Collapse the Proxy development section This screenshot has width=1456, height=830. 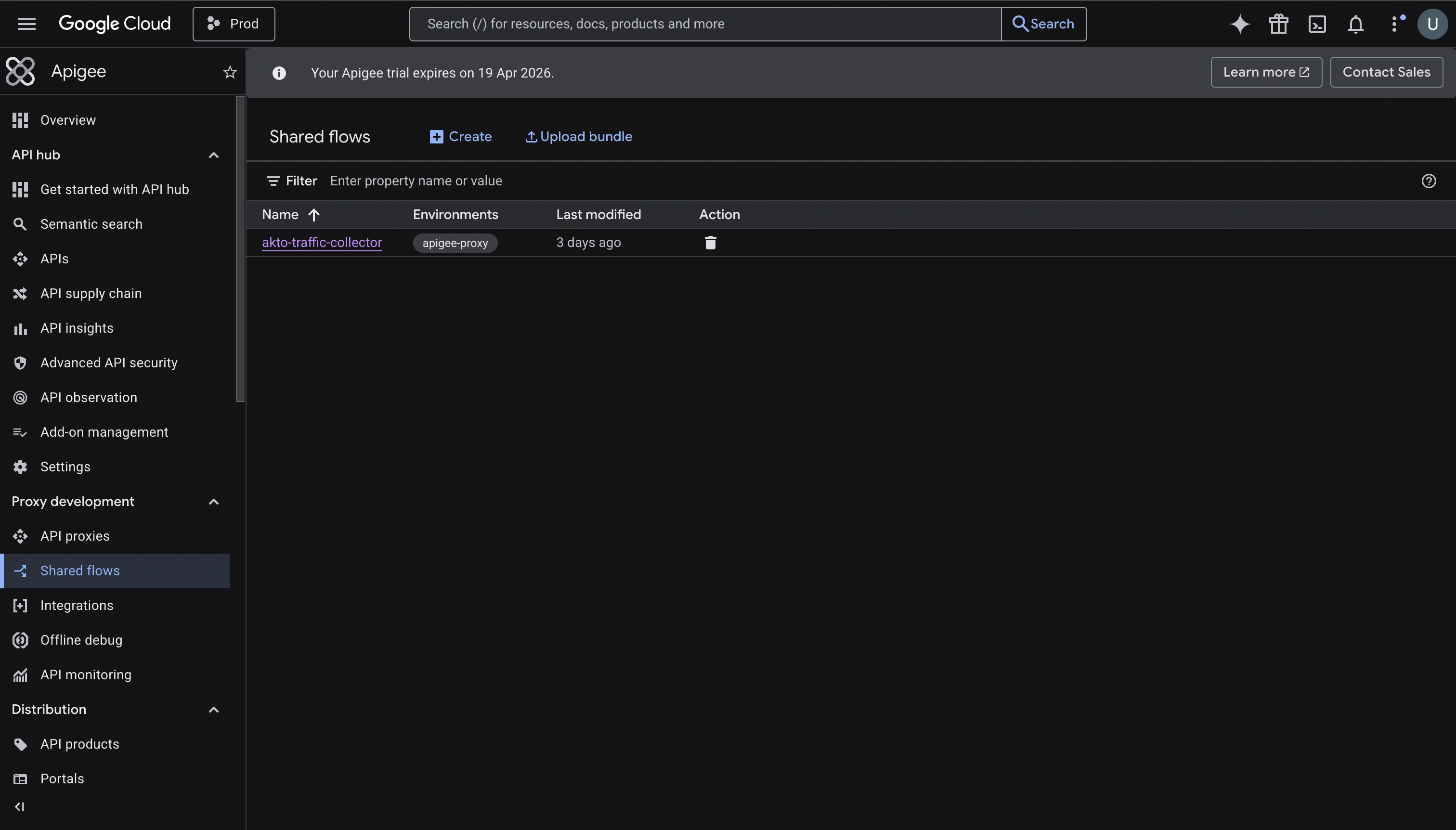pyautogui.click(x=214, y=502)
